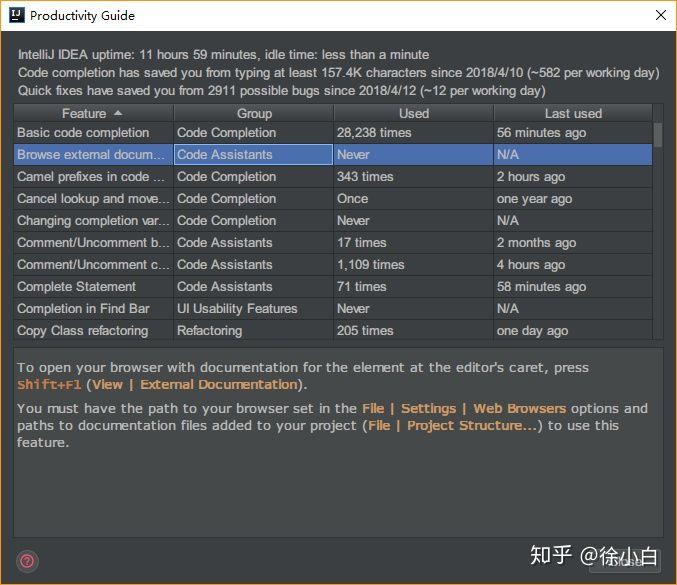Click the Refactoring group cell
The image size is (677, 585).
tap(254, 331)
